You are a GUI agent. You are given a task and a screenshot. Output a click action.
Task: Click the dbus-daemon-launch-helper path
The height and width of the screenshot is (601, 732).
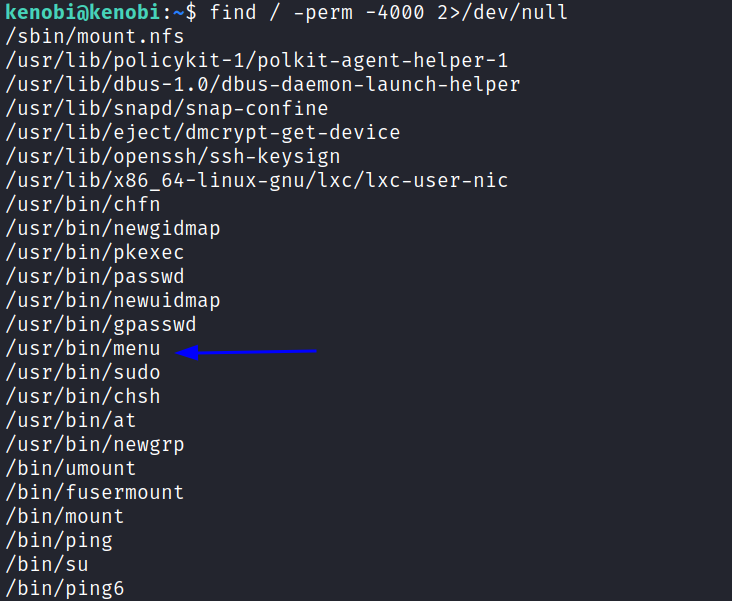coord(263,85)
